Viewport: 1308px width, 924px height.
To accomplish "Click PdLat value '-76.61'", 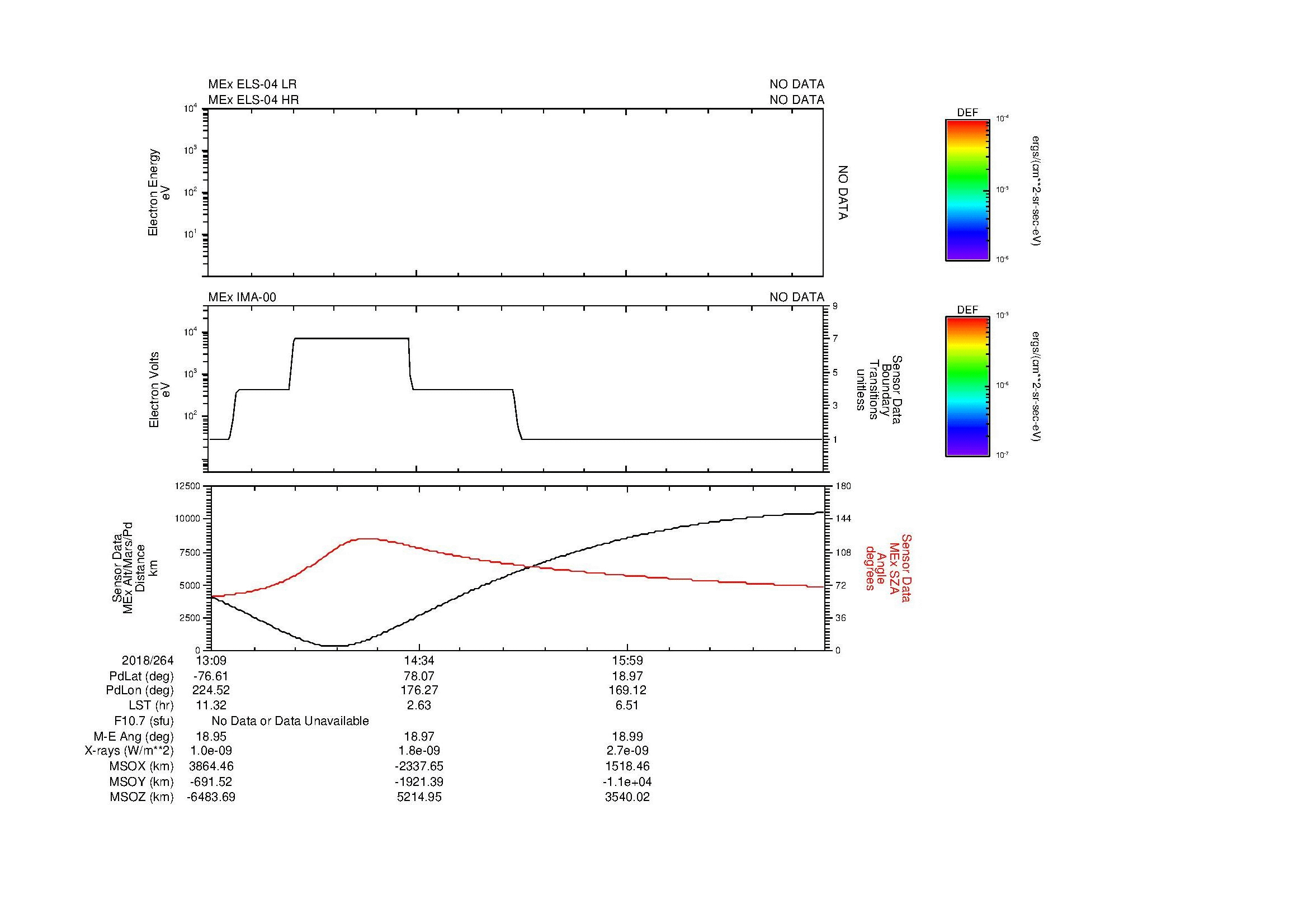I will click(211, 676).
